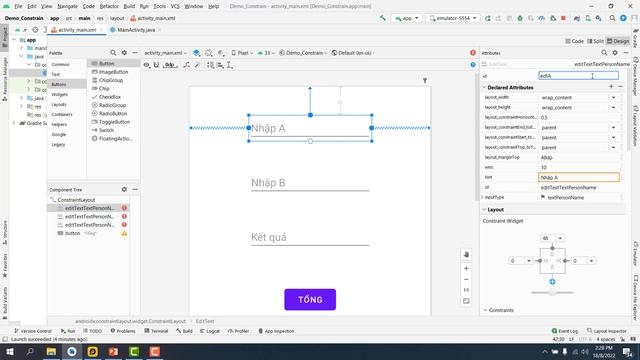Select the Widgets palette category
The image size is (640, 360).
[60, 94]
